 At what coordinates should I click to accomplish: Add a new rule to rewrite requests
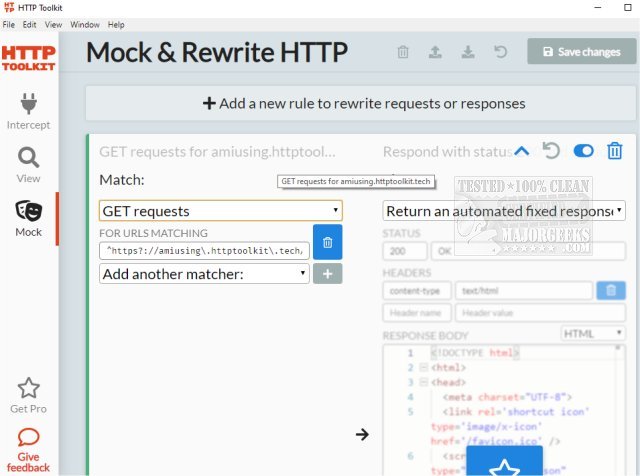pyautogui.click(x=364, y=103)
